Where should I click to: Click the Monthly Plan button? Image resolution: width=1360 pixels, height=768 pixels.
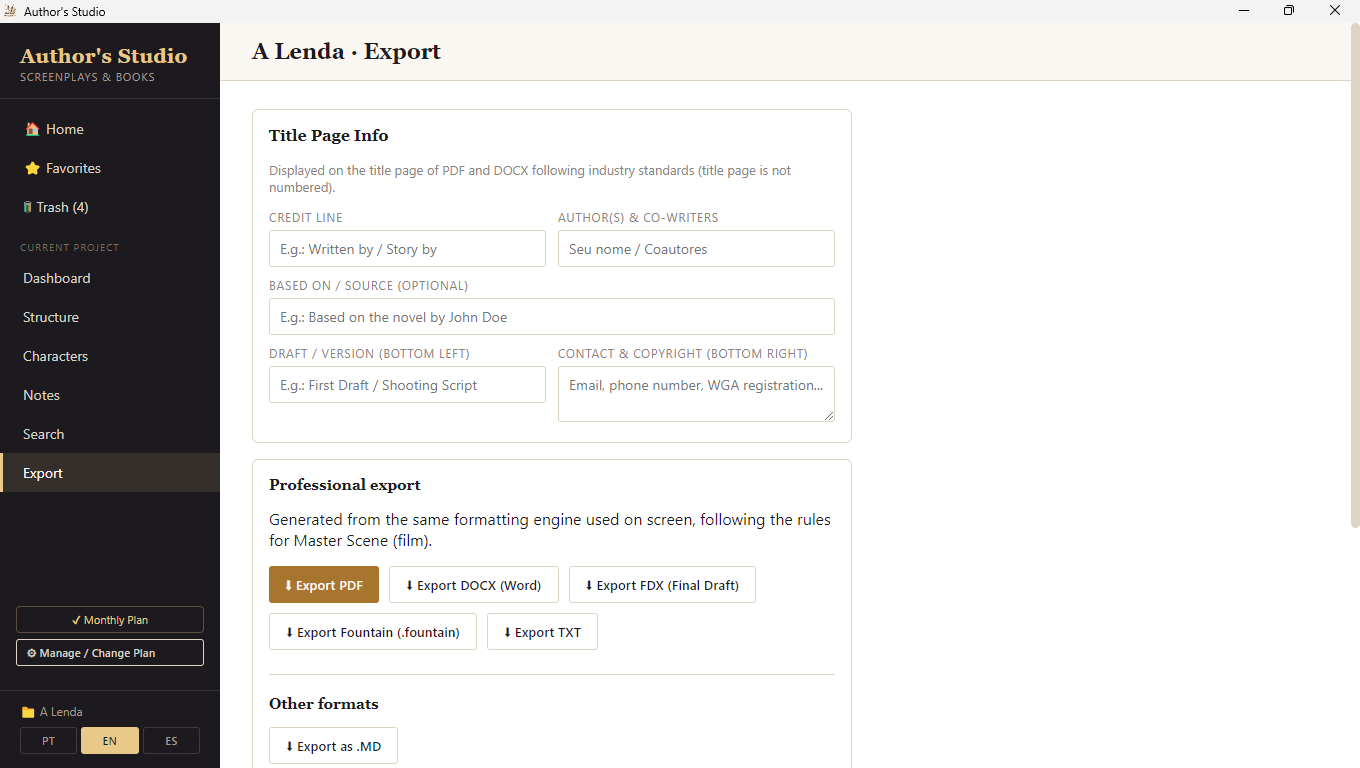(110, 620)
